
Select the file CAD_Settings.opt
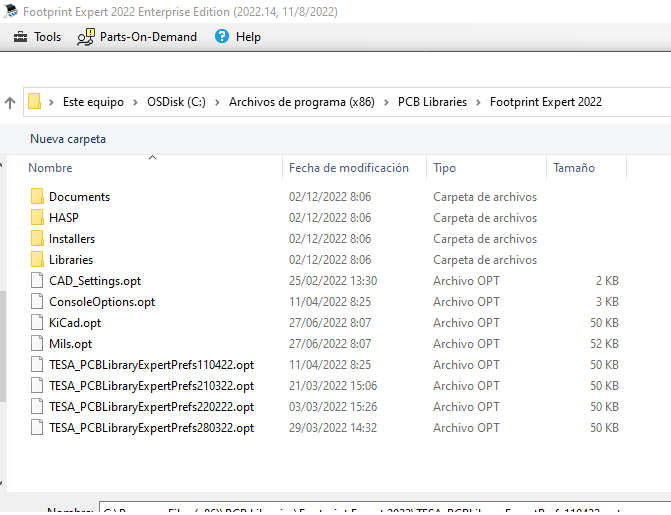[x=95, y=281]
